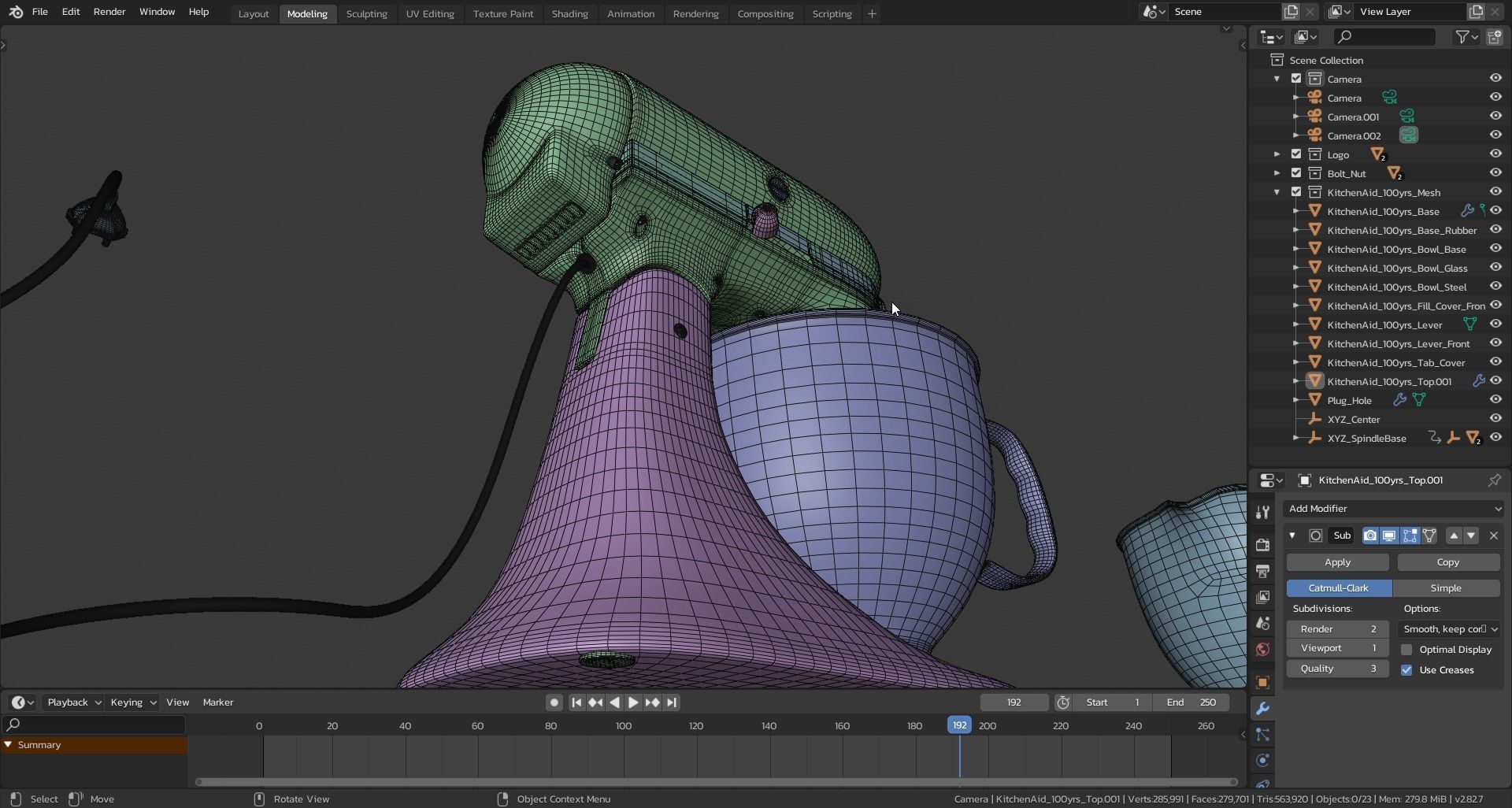Collapse the KitchenAid_100yrs_Mesh collection
This screenshot has height=808, width=1512.
click(x=1277, y=192)
